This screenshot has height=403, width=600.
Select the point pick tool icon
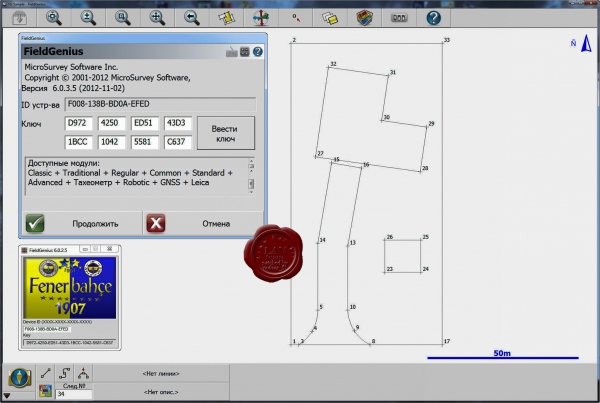[x=296, y=18]
